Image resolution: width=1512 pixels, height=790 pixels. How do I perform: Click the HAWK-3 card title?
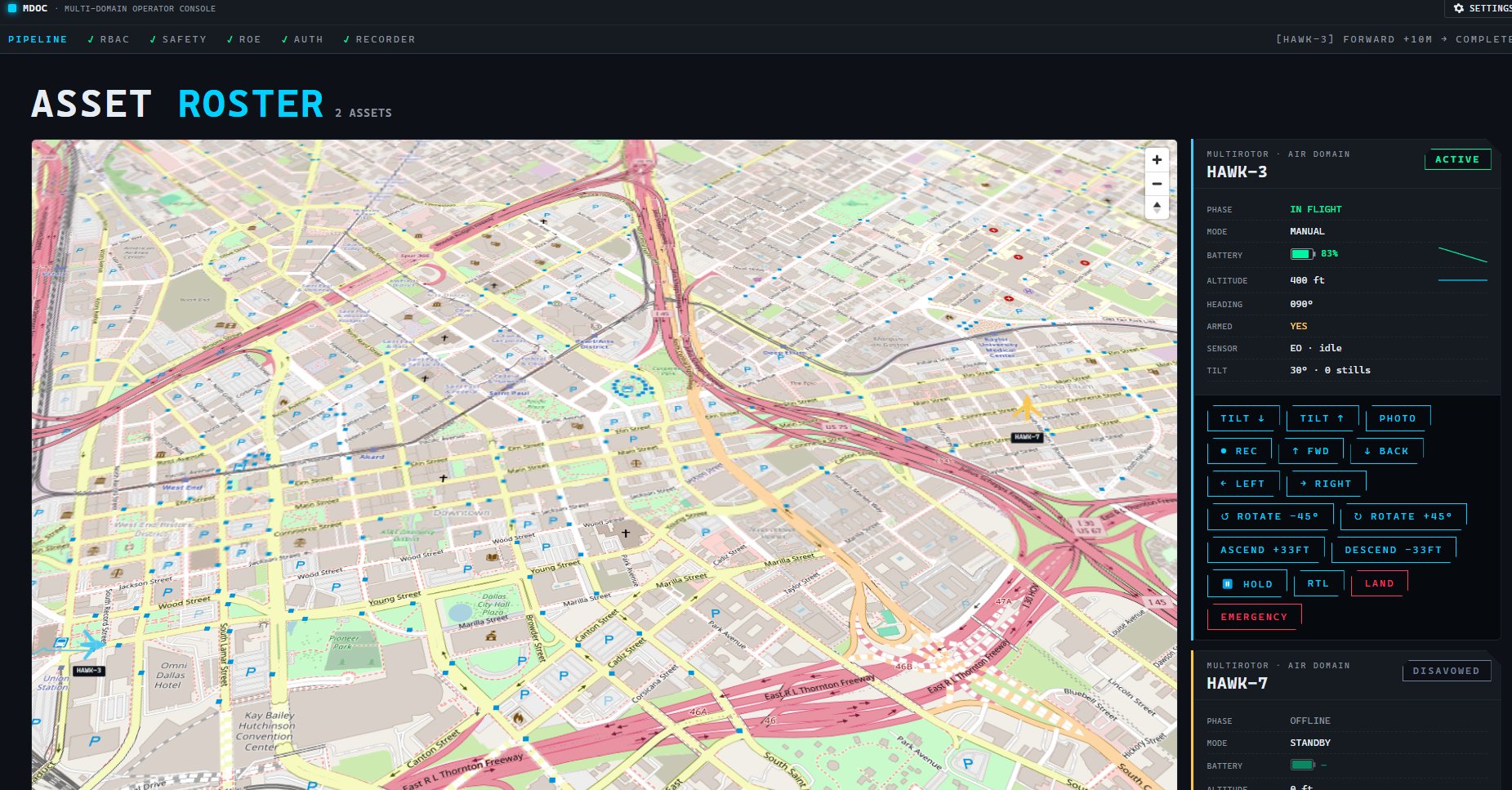point(1237,172)
